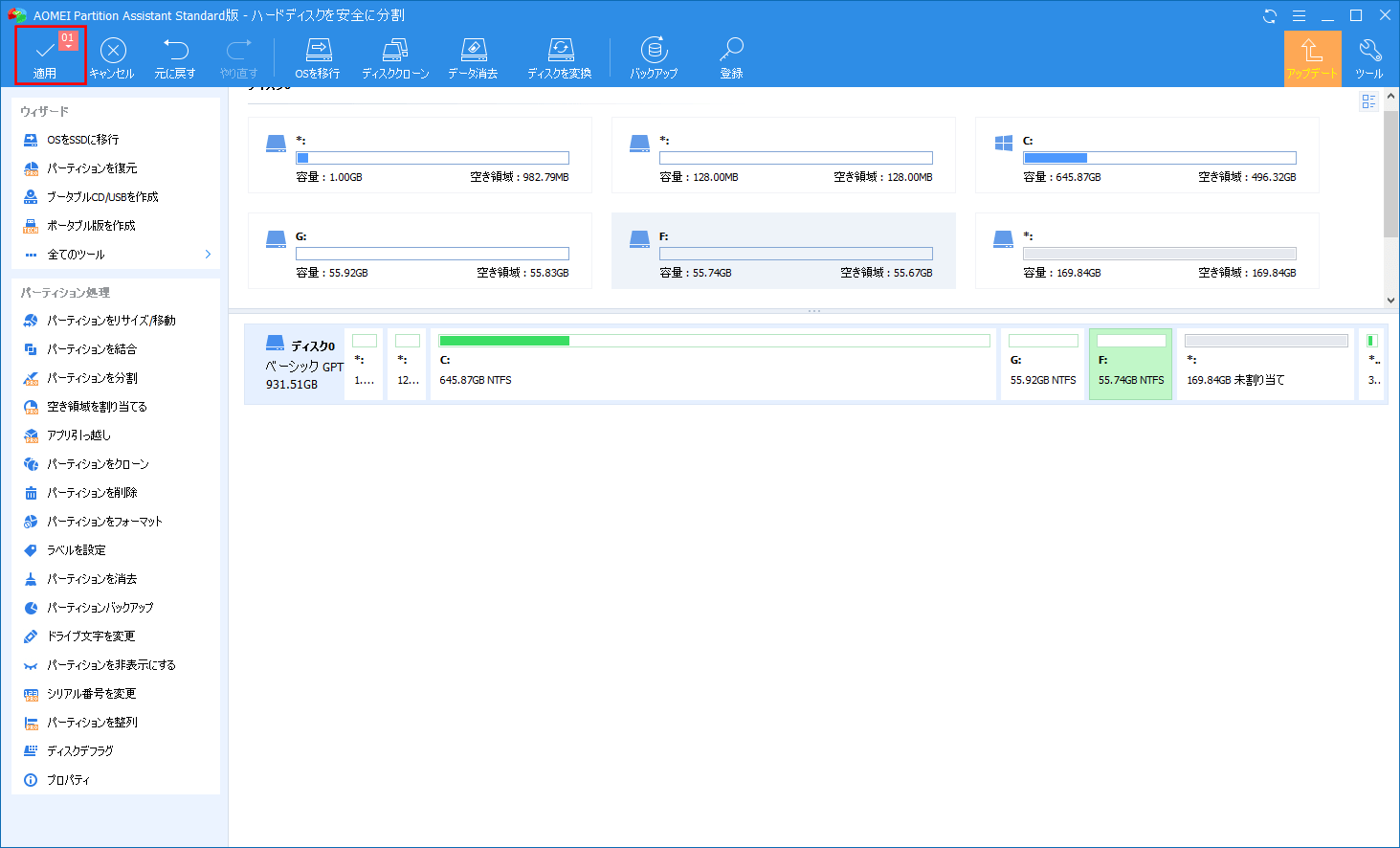Launch the ディスククローン disk clone tool
Screen dimensions: 1400x848
pyautogui.click(x=395, y=57)
